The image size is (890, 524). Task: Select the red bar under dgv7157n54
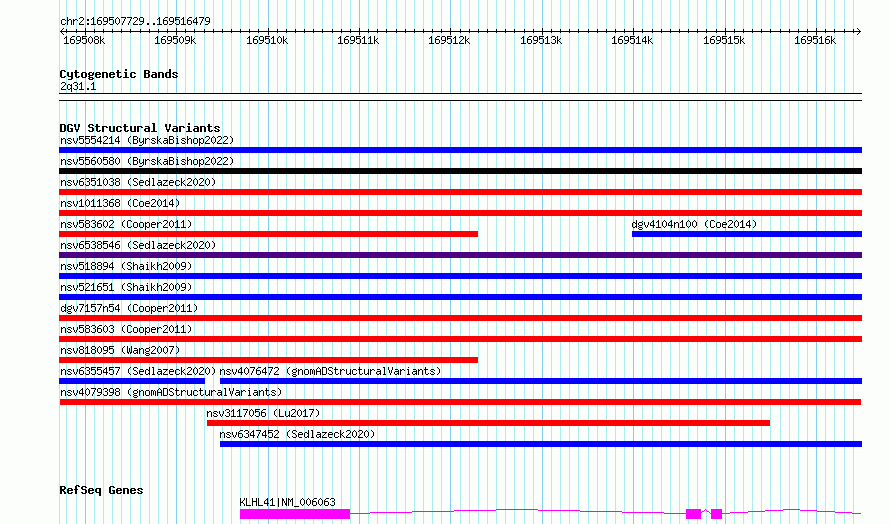click(460, 318)
